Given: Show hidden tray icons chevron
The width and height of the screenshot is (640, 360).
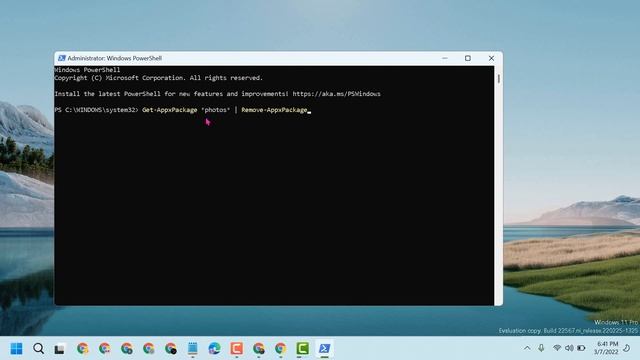Looking at the screenshot, I should (527, 348).
